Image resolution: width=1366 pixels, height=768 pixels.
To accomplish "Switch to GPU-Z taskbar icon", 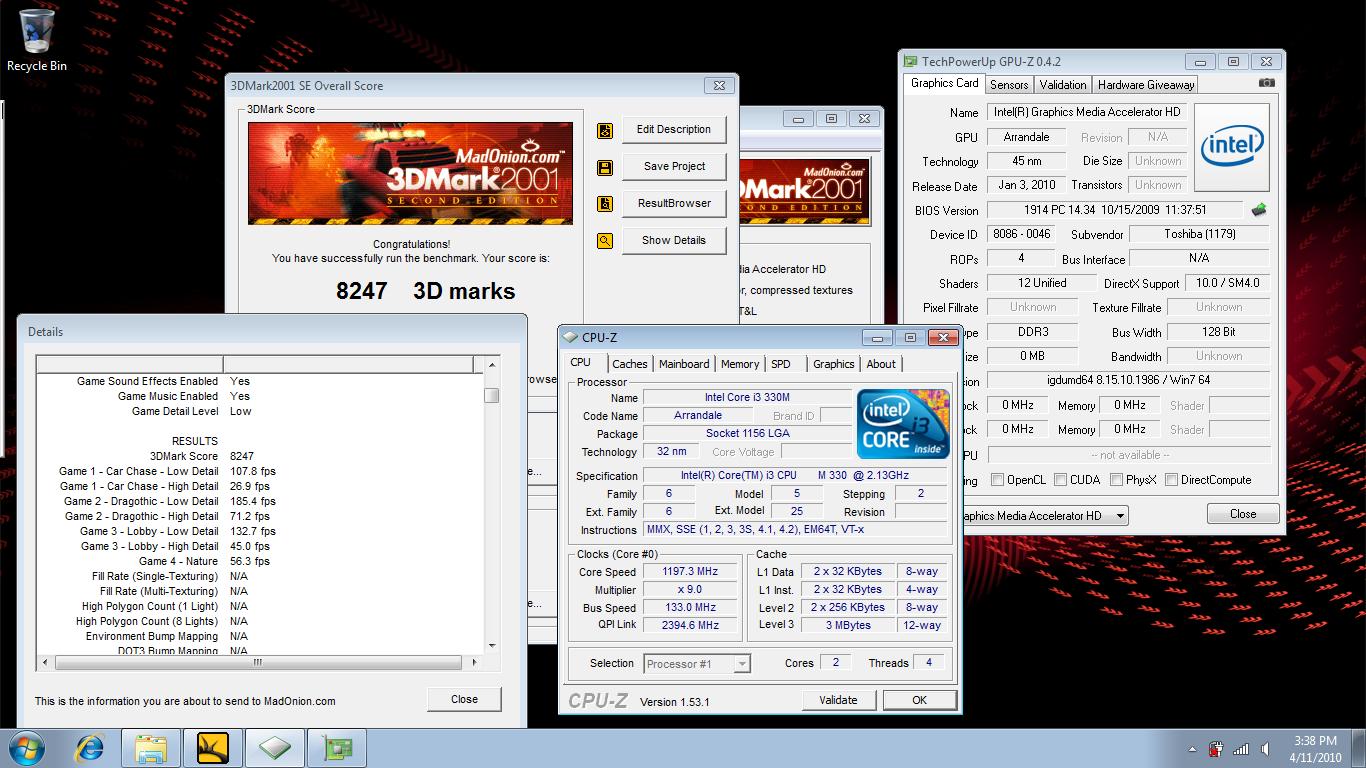I will [x=337, y=748].
